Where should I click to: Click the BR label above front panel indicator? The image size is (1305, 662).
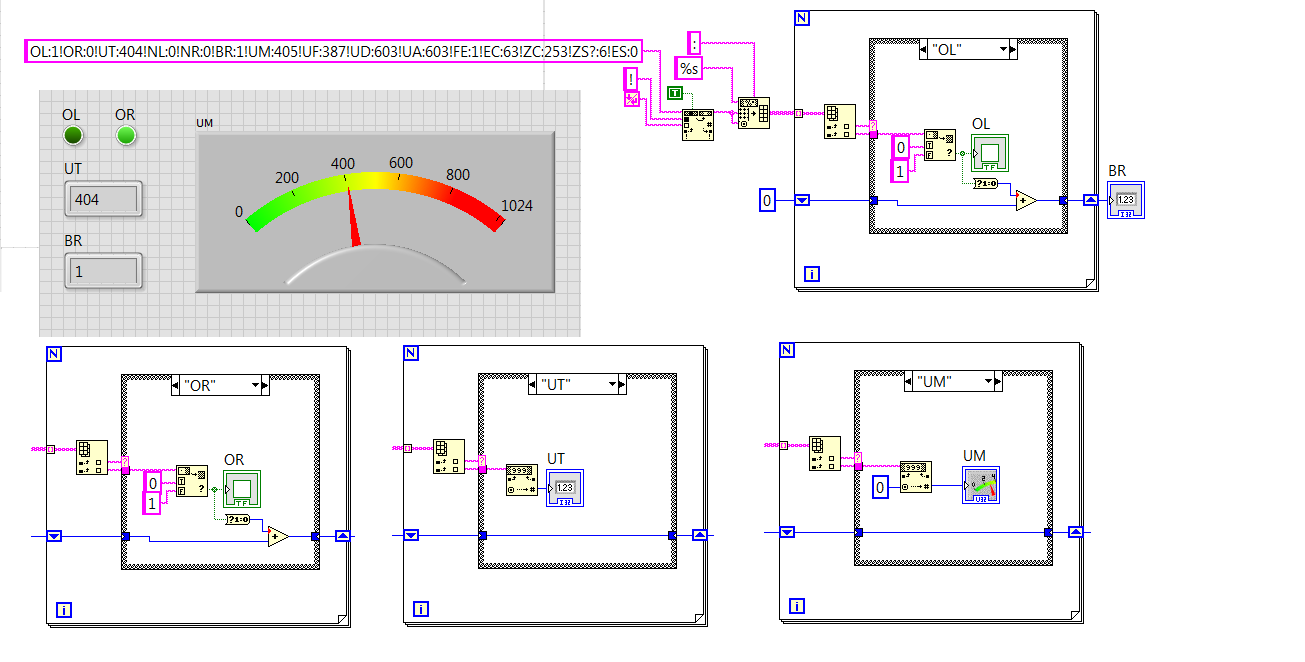74,241
